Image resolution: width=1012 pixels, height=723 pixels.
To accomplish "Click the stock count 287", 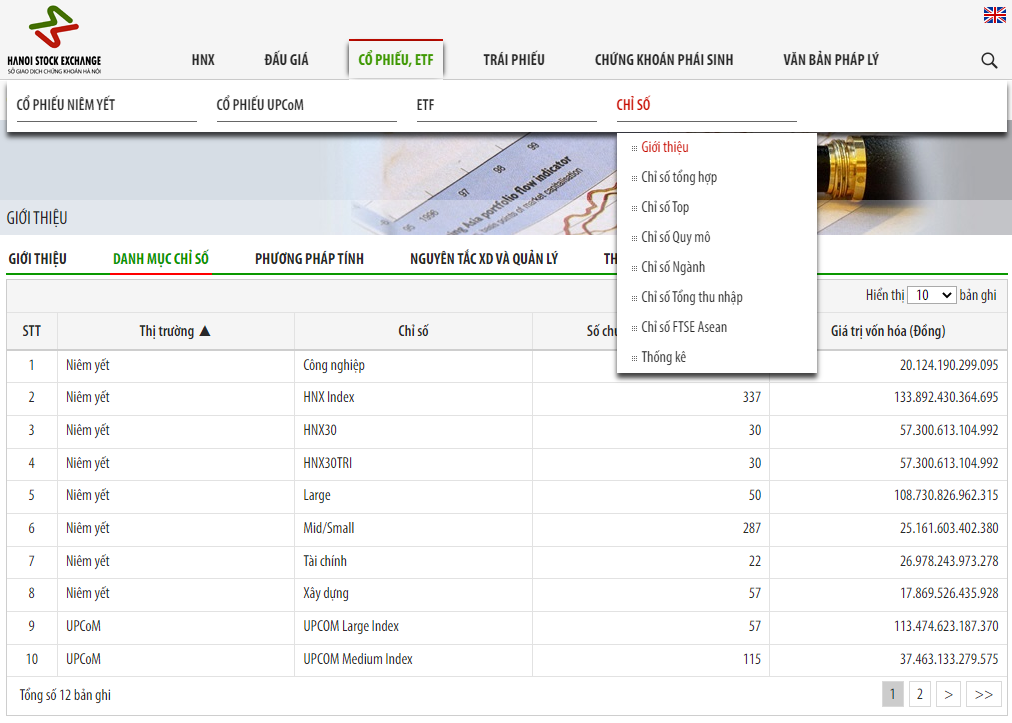I will coord(751,529).
